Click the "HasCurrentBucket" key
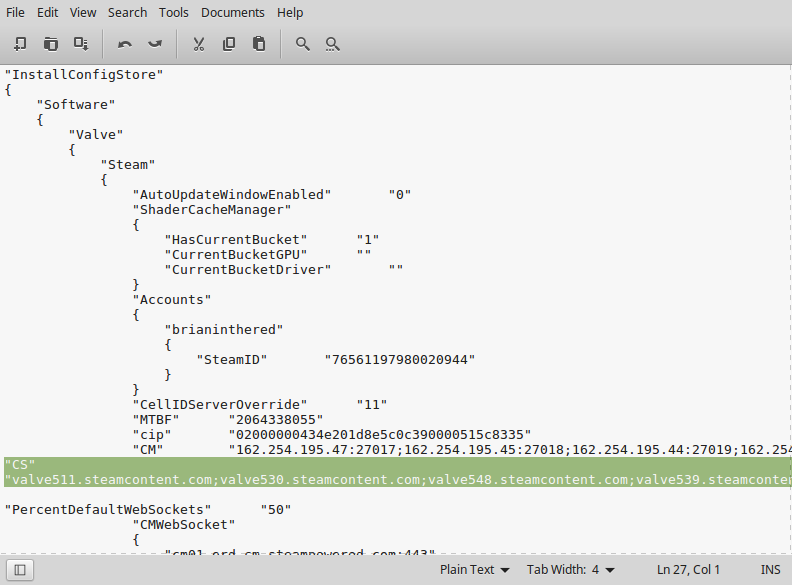 (x=236, y=239)
